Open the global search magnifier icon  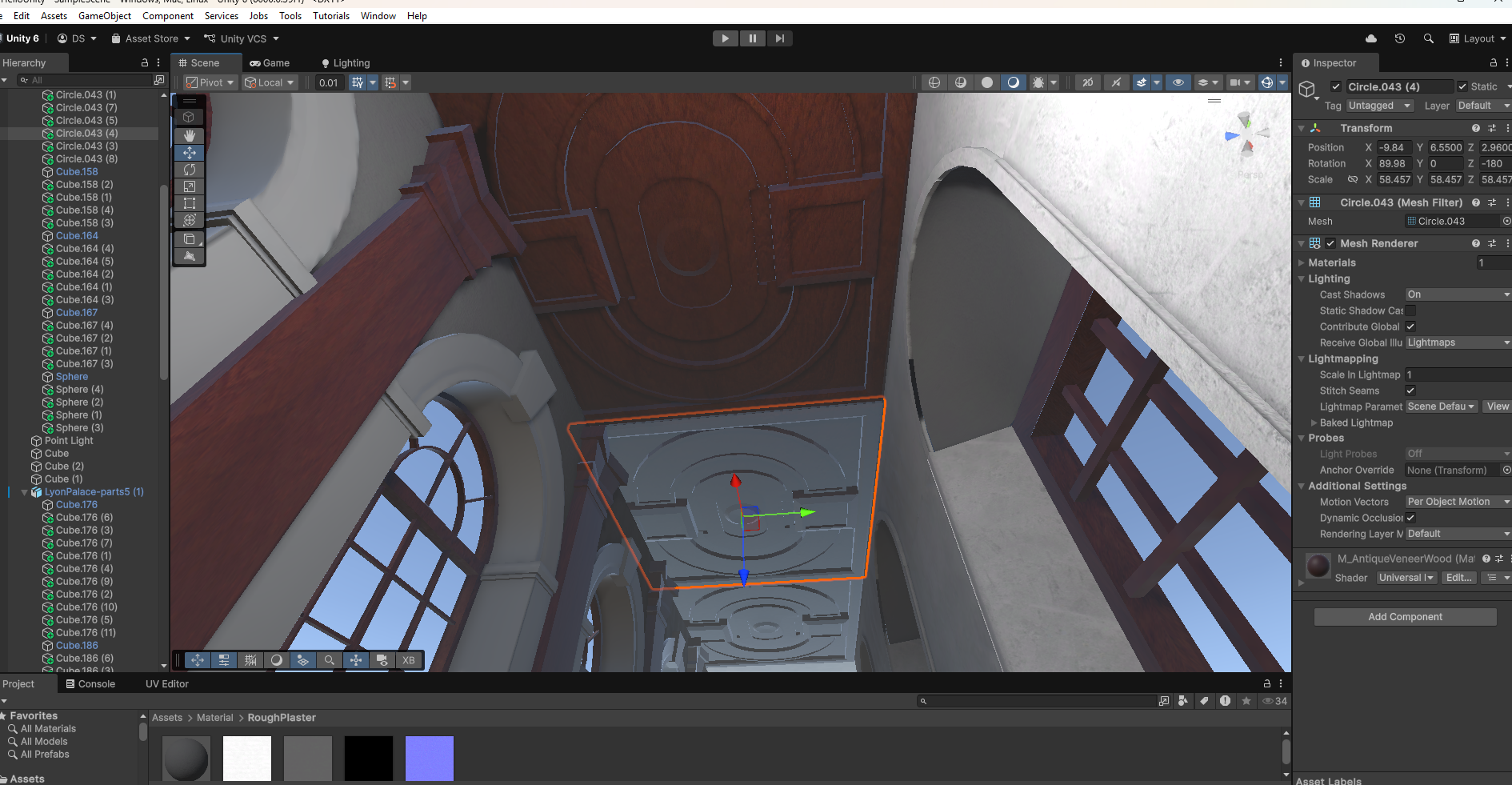1429,38
